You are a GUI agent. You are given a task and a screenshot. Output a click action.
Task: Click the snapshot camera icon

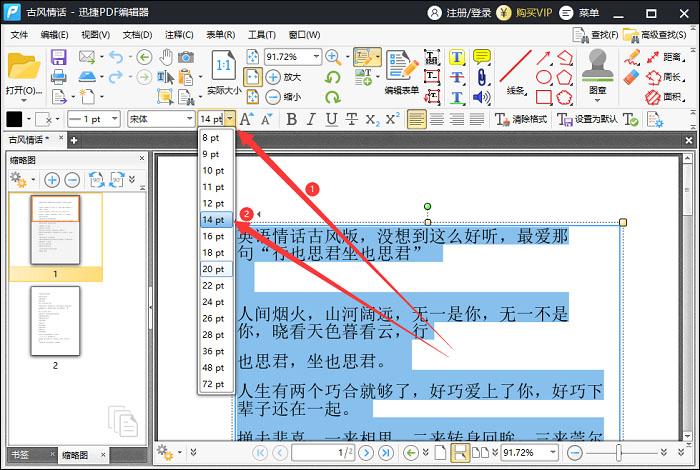(x=186, y=57)
